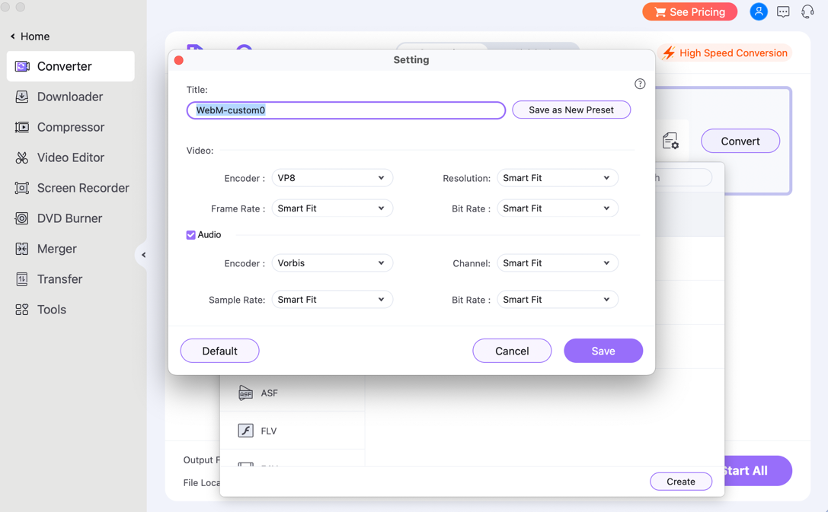Image resolution: width=828 pixels, height=512 pixels.
Task: Toggle the Audio checkbox
Action: coord(191,235)
